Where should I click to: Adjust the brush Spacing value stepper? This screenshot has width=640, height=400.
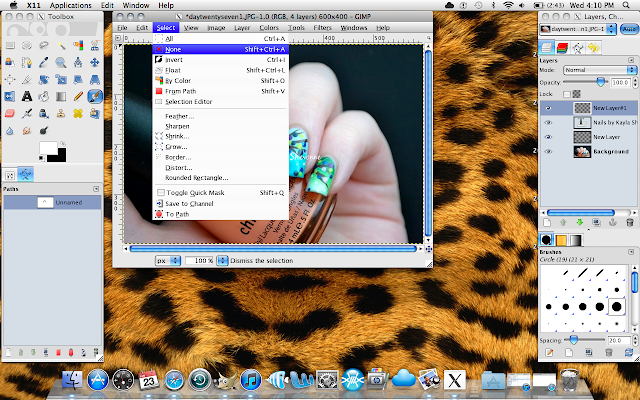[x=635, y=340]
